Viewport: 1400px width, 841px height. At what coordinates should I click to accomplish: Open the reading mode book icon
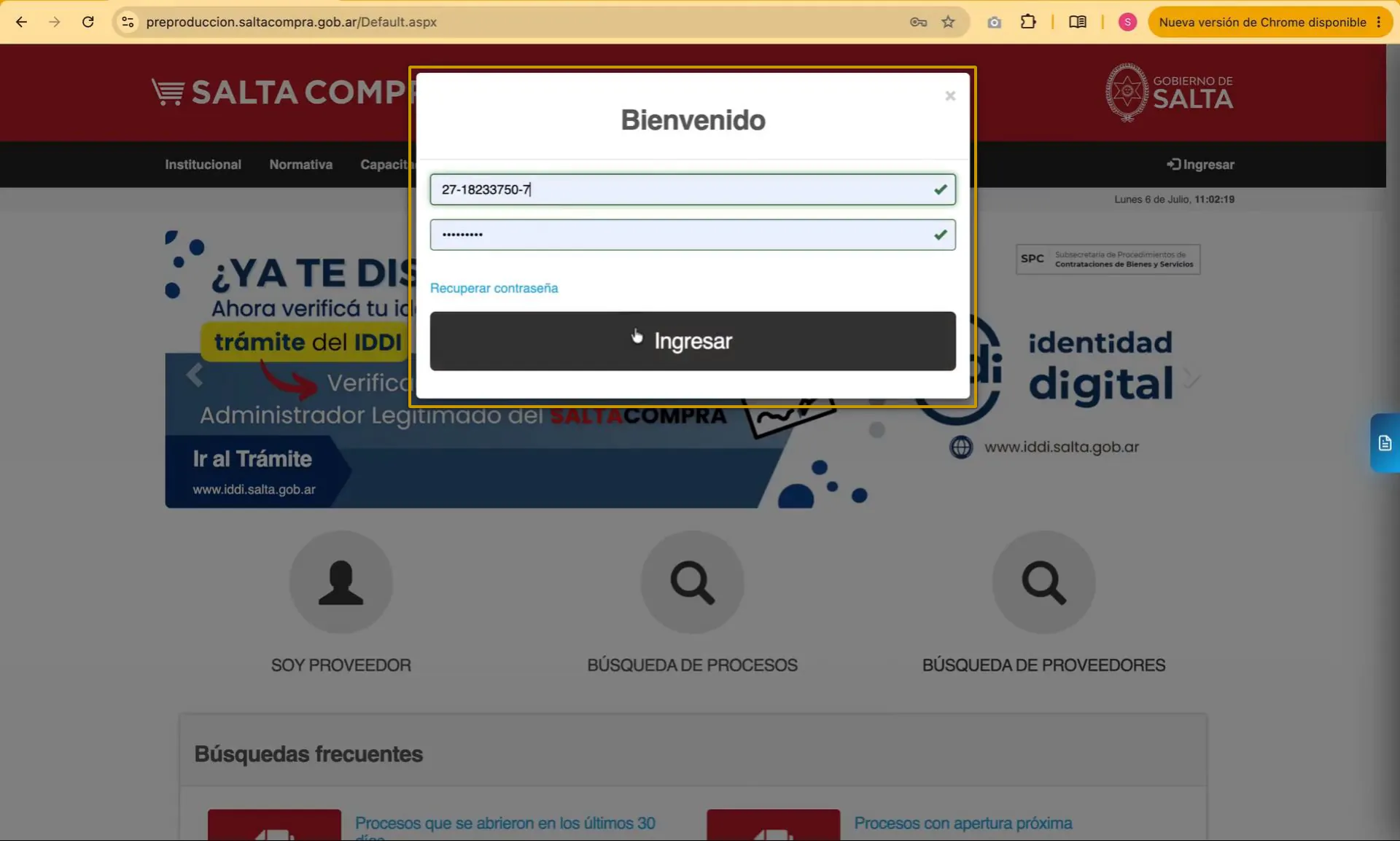click(x=1078, y=22)
